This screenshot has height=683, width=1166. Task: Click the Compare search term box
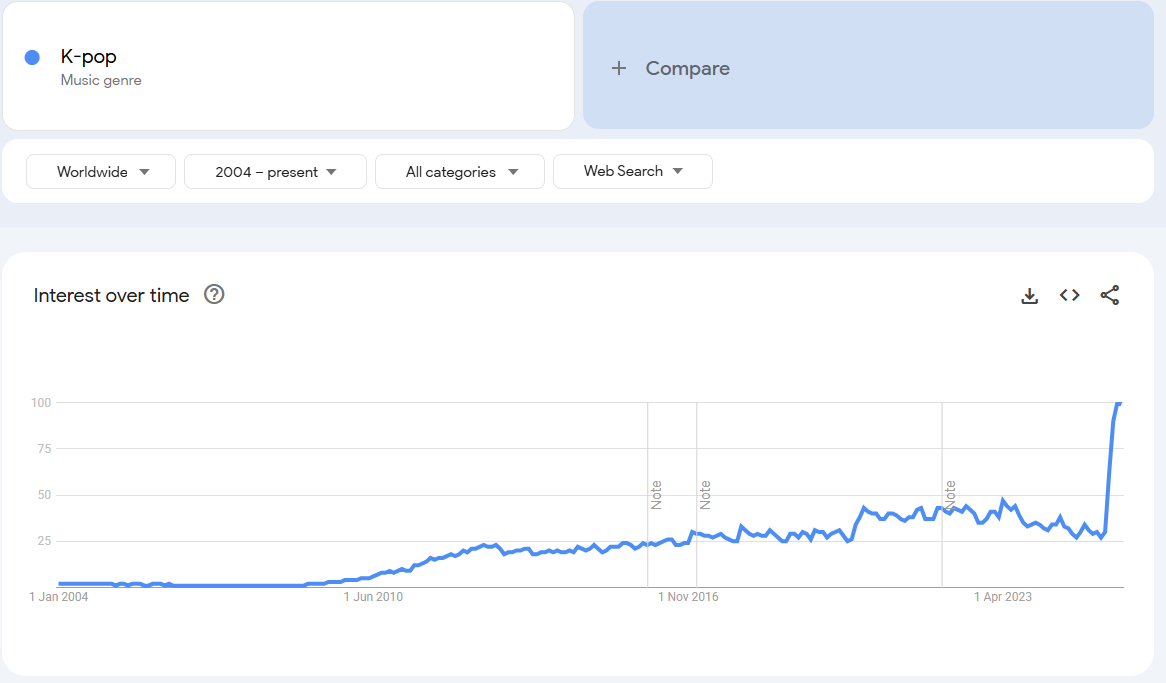click(x=868, y=65)
